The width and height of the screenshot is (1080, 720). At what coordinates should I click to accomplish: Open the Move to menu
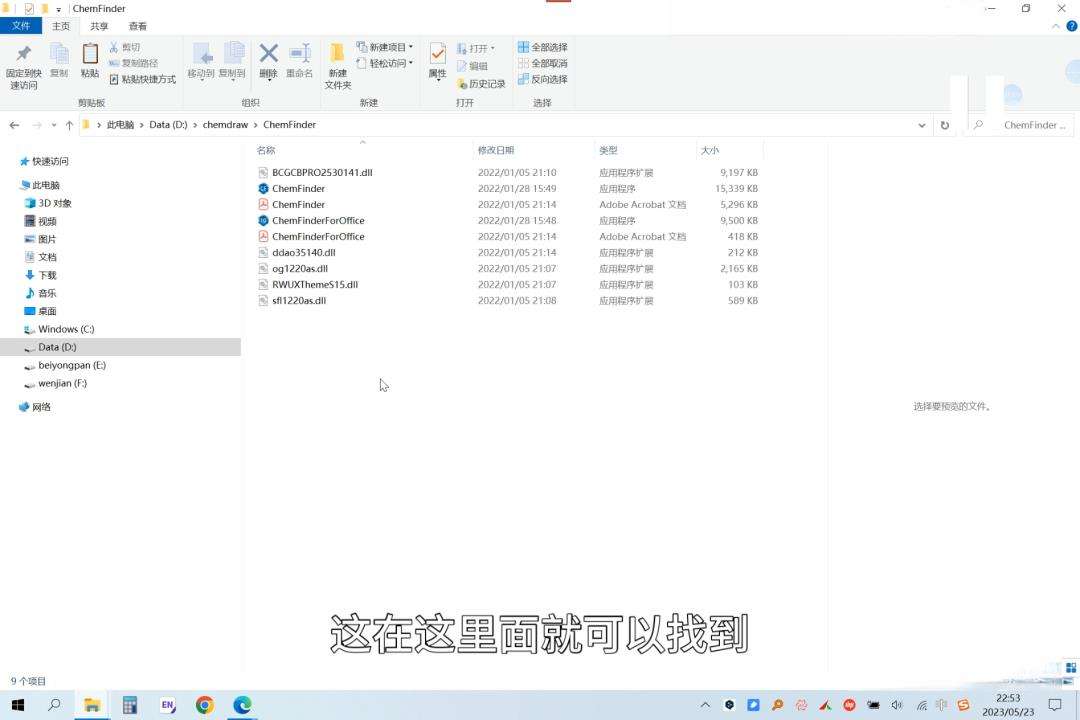(201, 61)
